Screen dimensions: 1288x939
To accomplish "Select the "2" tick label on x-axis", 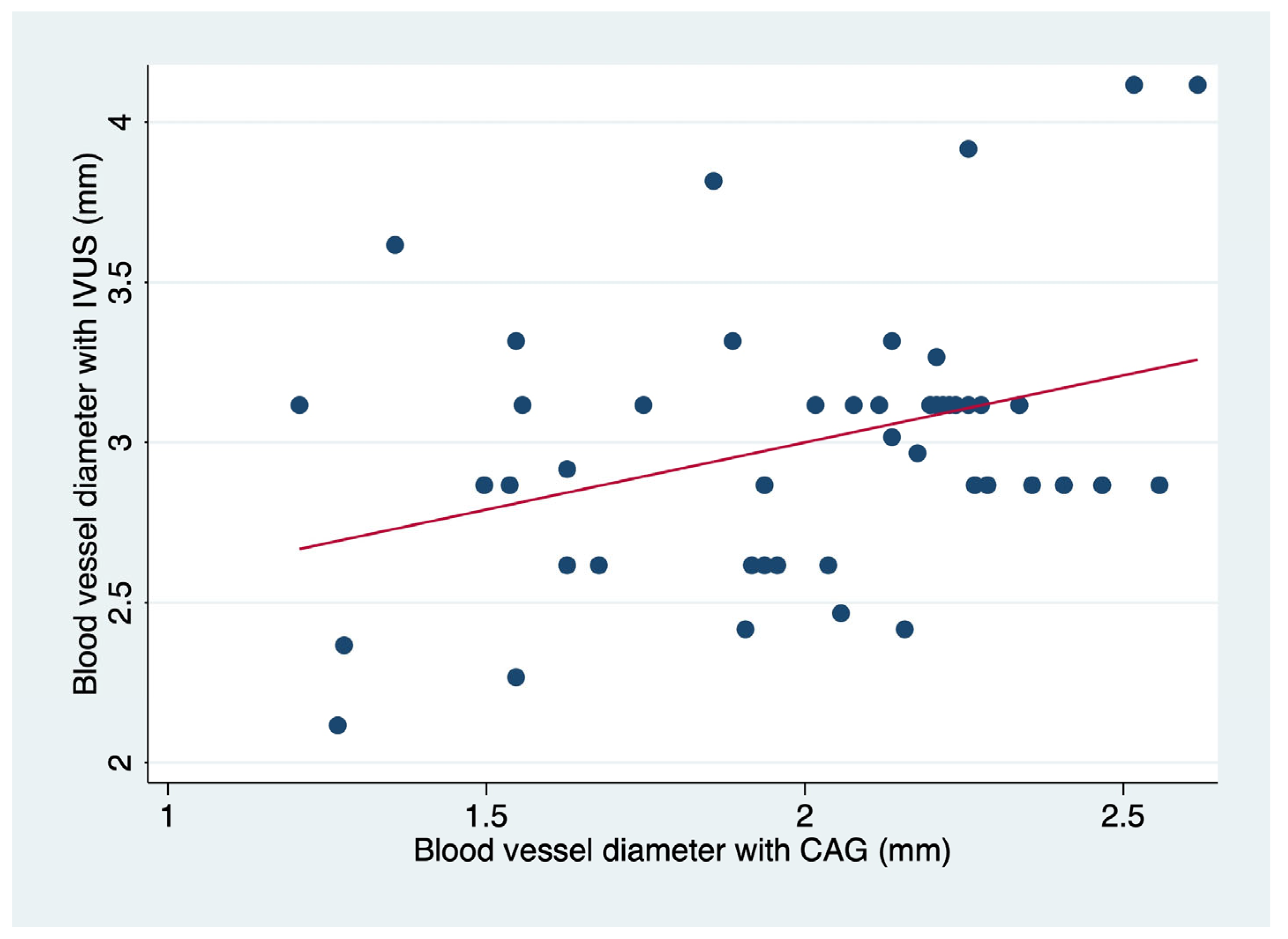I will click(805, 816).
